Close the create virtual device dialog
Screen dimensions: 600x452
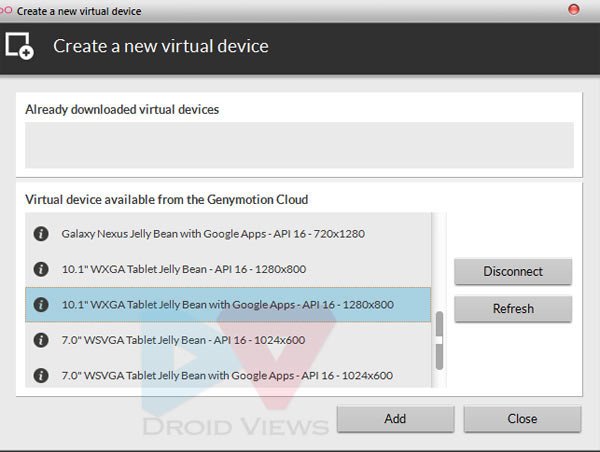pos(522,419)
